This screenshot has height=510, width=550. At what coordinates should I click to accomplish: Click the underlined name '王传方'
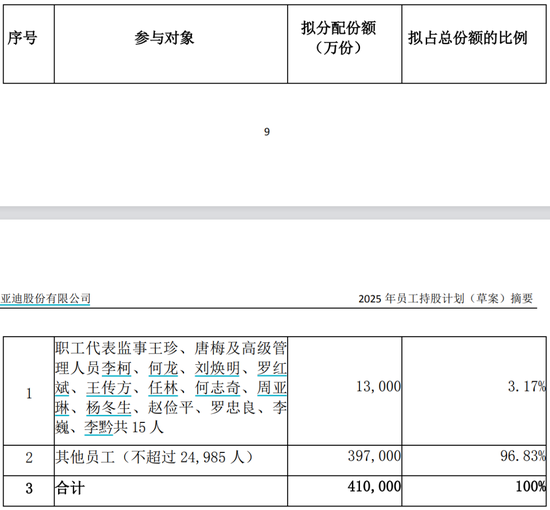tap(109, 388)
